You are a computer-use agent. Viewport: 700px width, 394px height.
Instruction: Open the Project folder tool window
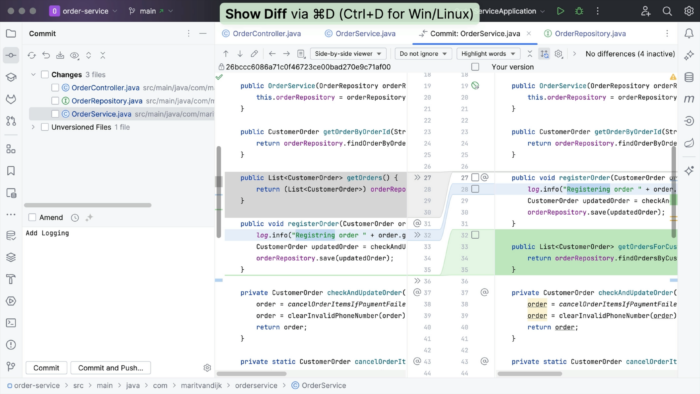pyautogui.click(x=11, y=33)
